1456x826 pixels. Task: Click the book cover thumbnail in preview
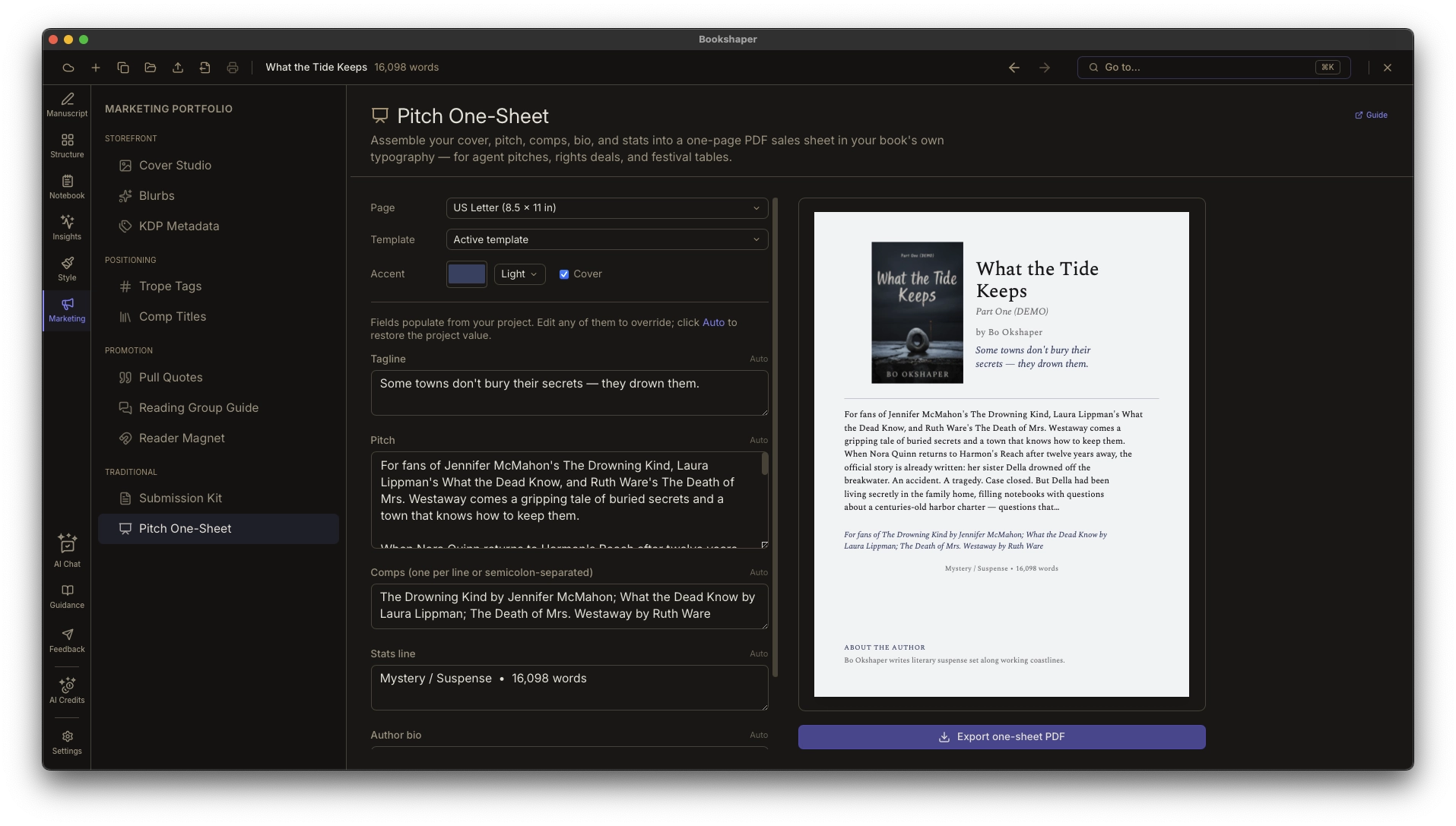[x=917, y=312]
